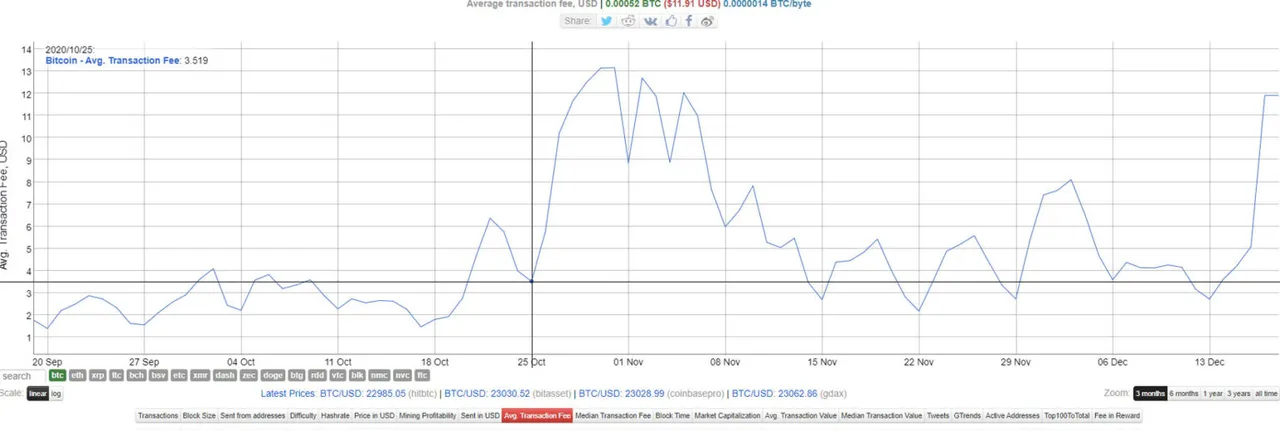This screenshot has height=431, width=1280.
Task: Open the Sent in USD tab
Action: (480, 415)
